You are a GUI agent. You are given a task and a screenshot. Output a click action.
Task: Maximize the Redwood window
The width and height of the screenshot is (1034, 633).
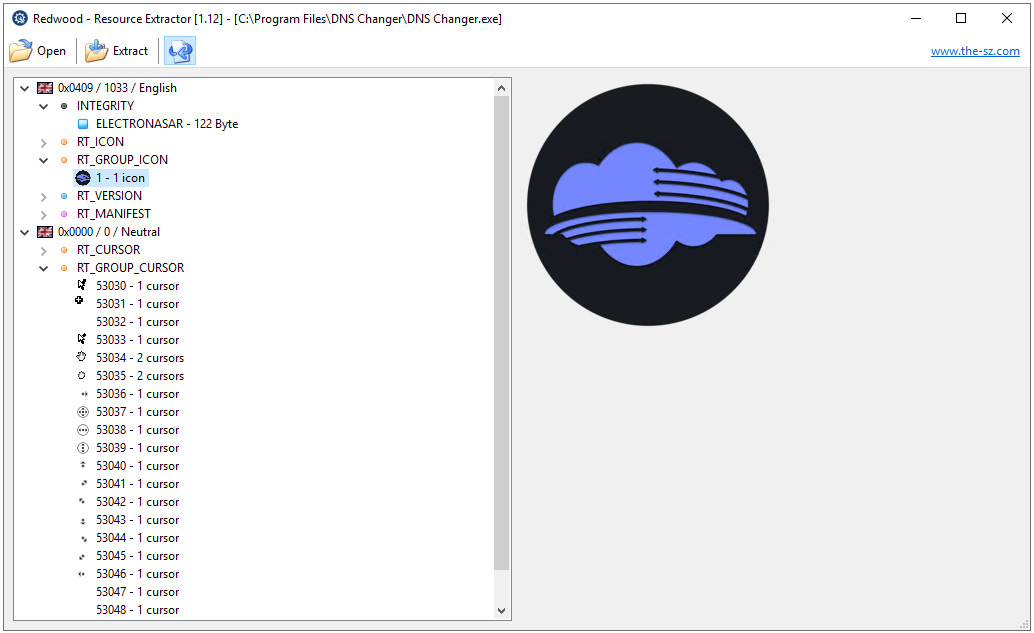tap(961, 18)
